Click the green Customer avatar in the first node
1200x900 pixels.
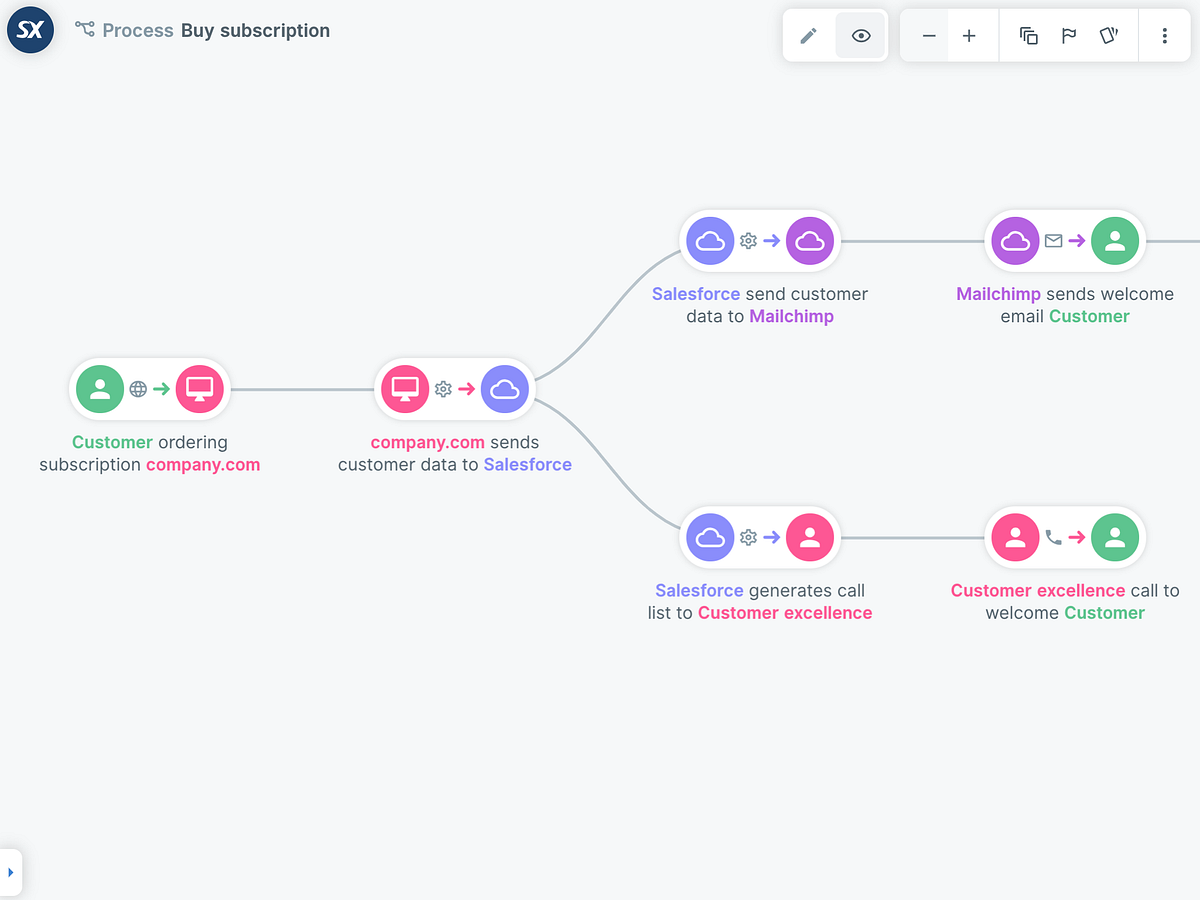click(x=99, y=389)
